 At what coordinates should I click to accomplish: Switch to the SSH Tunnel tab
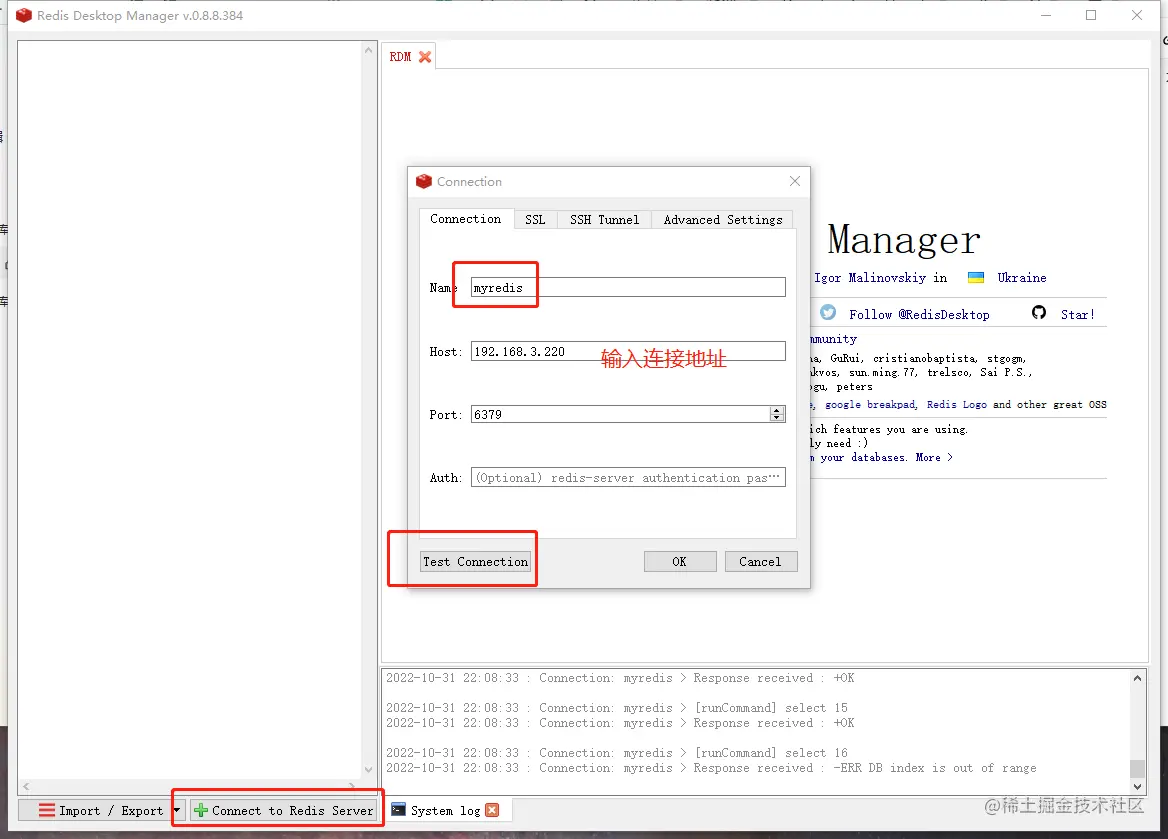(604, 220)
